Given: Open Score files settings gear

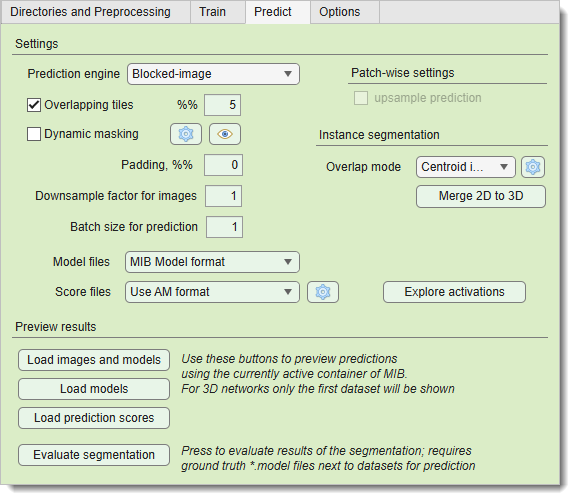Looking at the screenshot, I should click(x=323, y=292).
